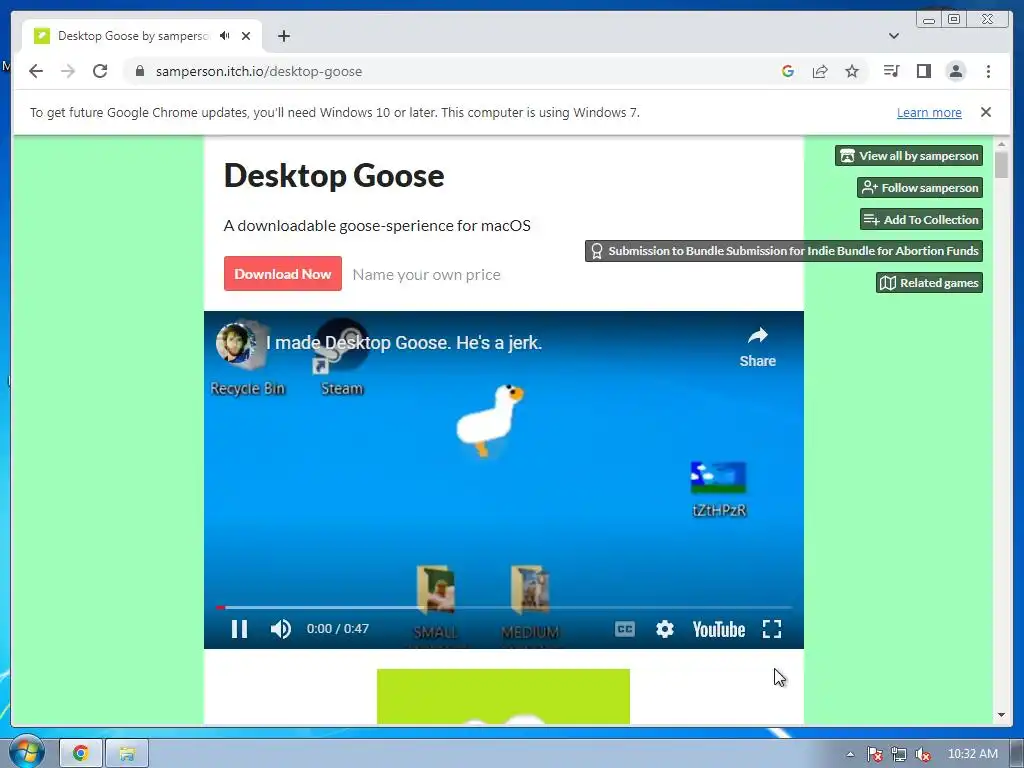
Task: Open the tab search chevron
Action: coord(893,36)
